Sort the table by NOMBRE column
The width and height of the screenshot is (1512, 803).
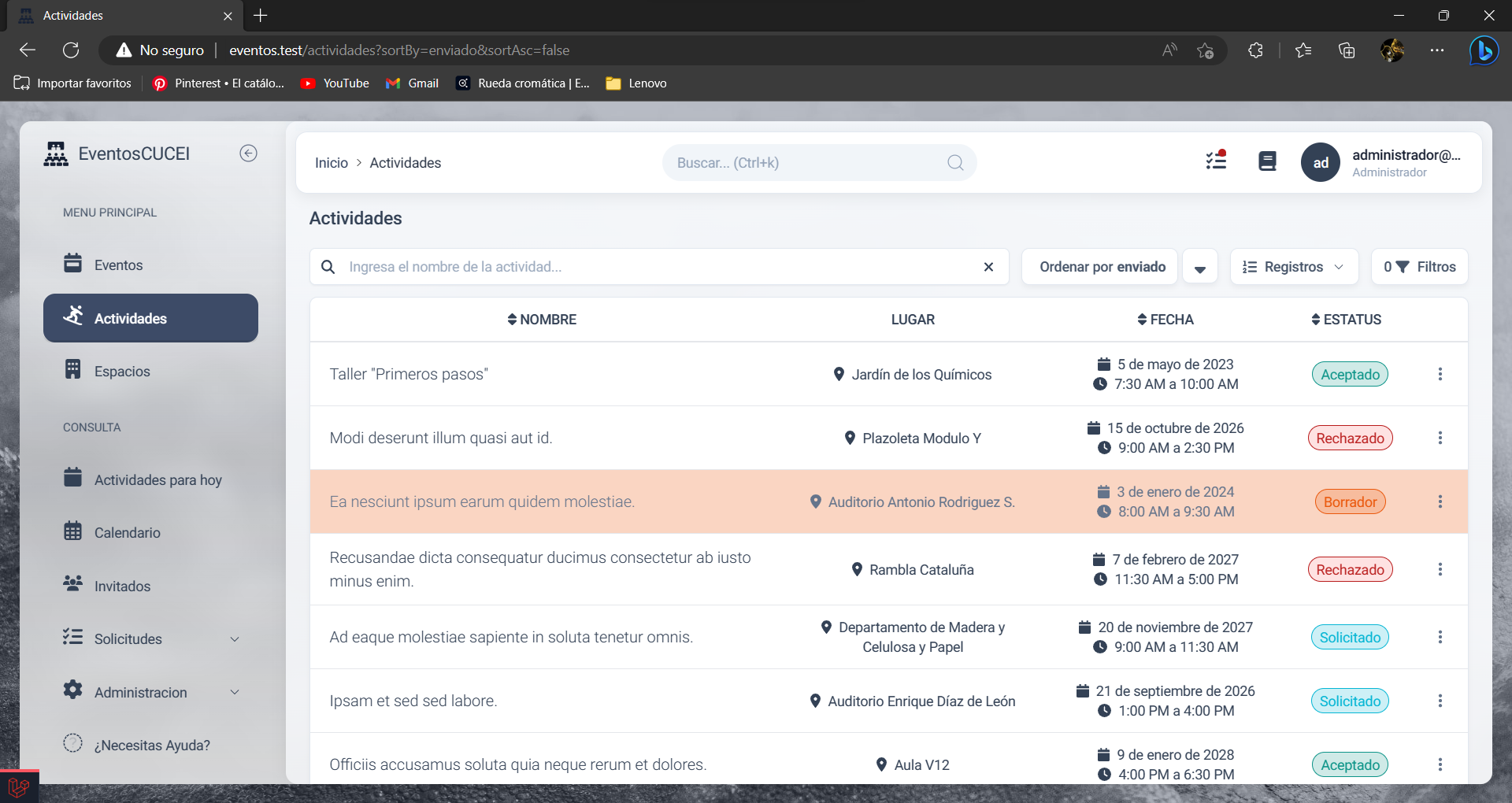[x=542, y=320]
